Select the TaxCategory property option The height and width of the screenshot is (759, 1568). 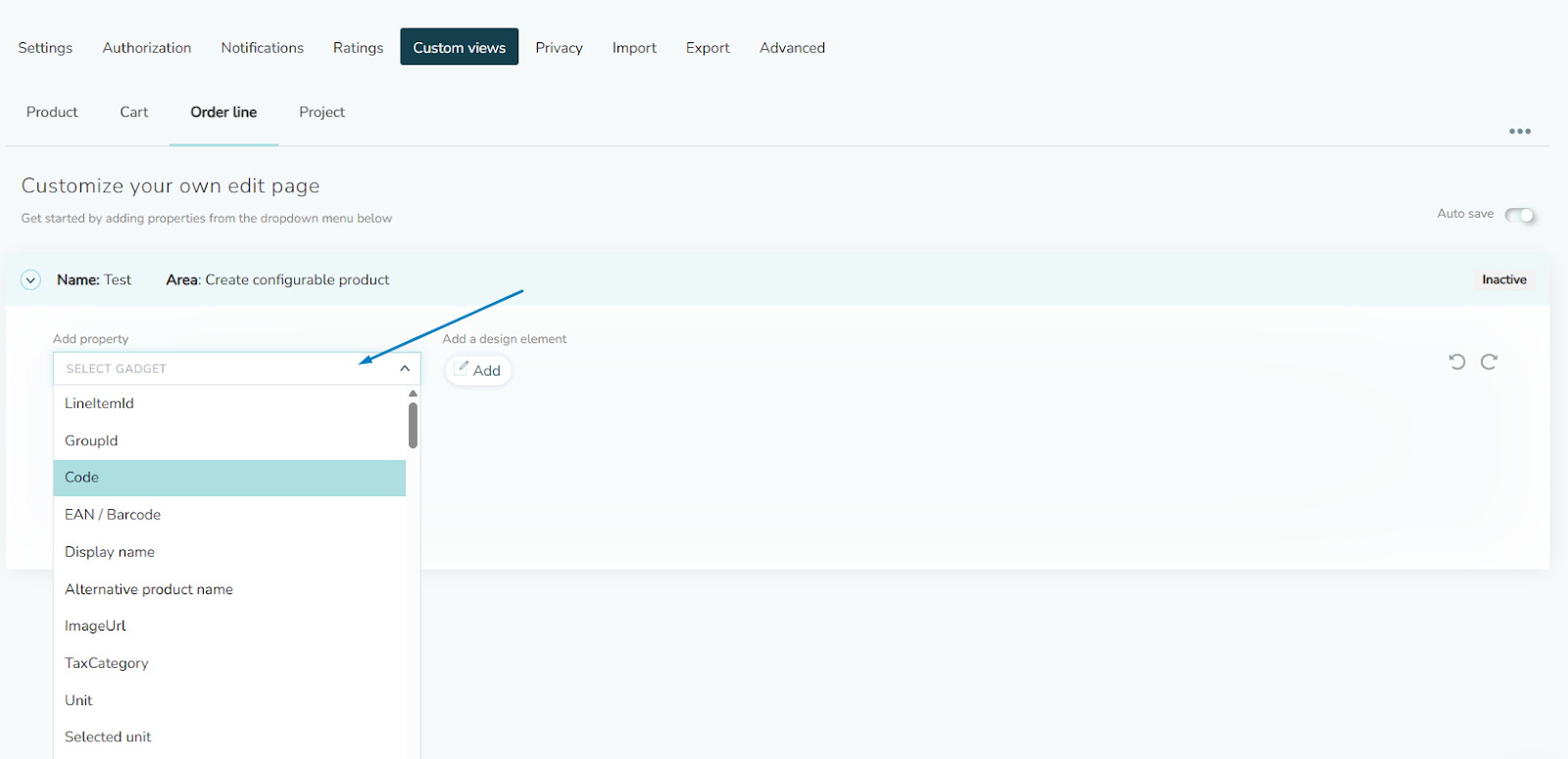coord(107,663)
